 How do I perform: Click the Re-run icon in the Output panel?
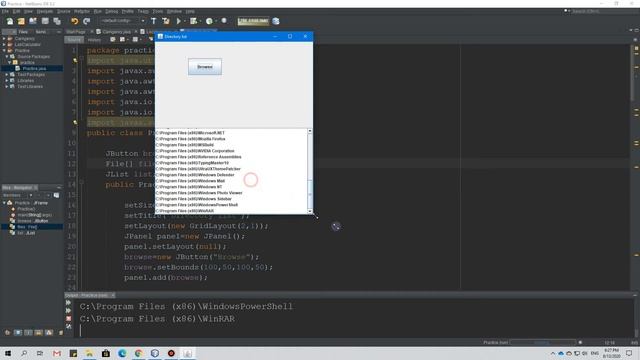69,302
